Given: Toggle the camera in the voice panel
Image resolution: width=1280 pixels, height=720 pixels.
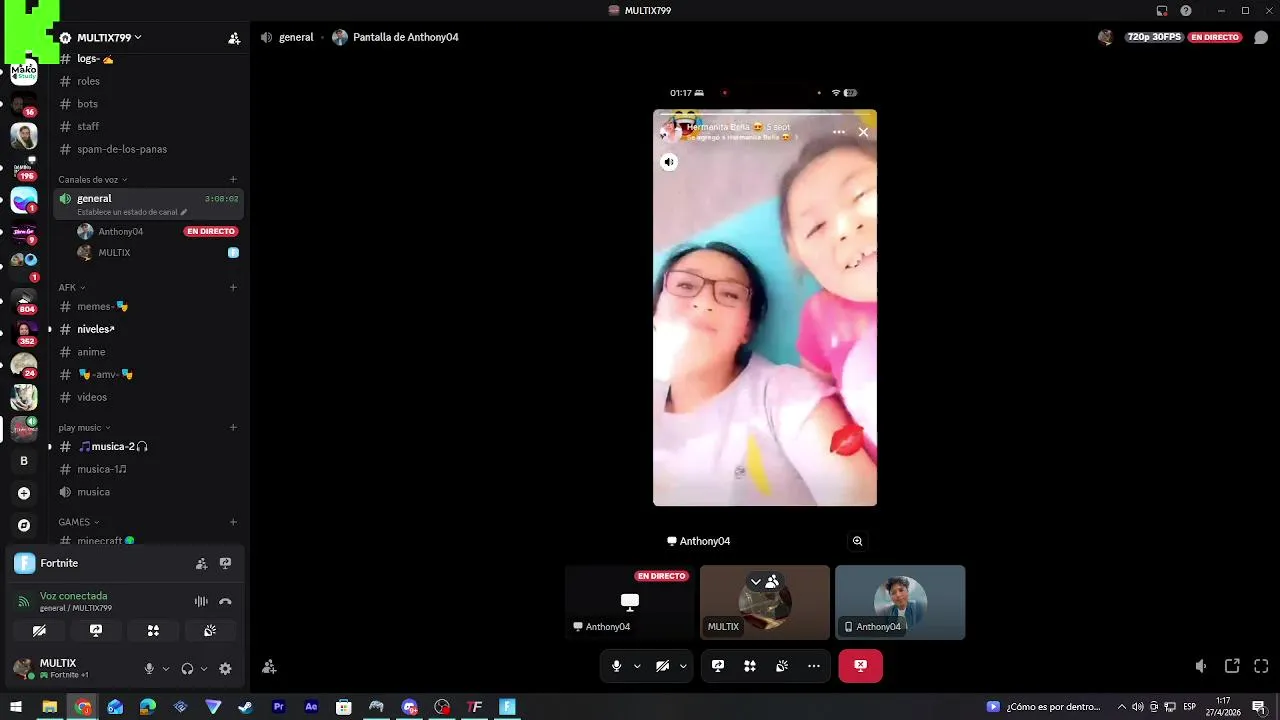Looking at the screenshot, I should tap(39, 631).
